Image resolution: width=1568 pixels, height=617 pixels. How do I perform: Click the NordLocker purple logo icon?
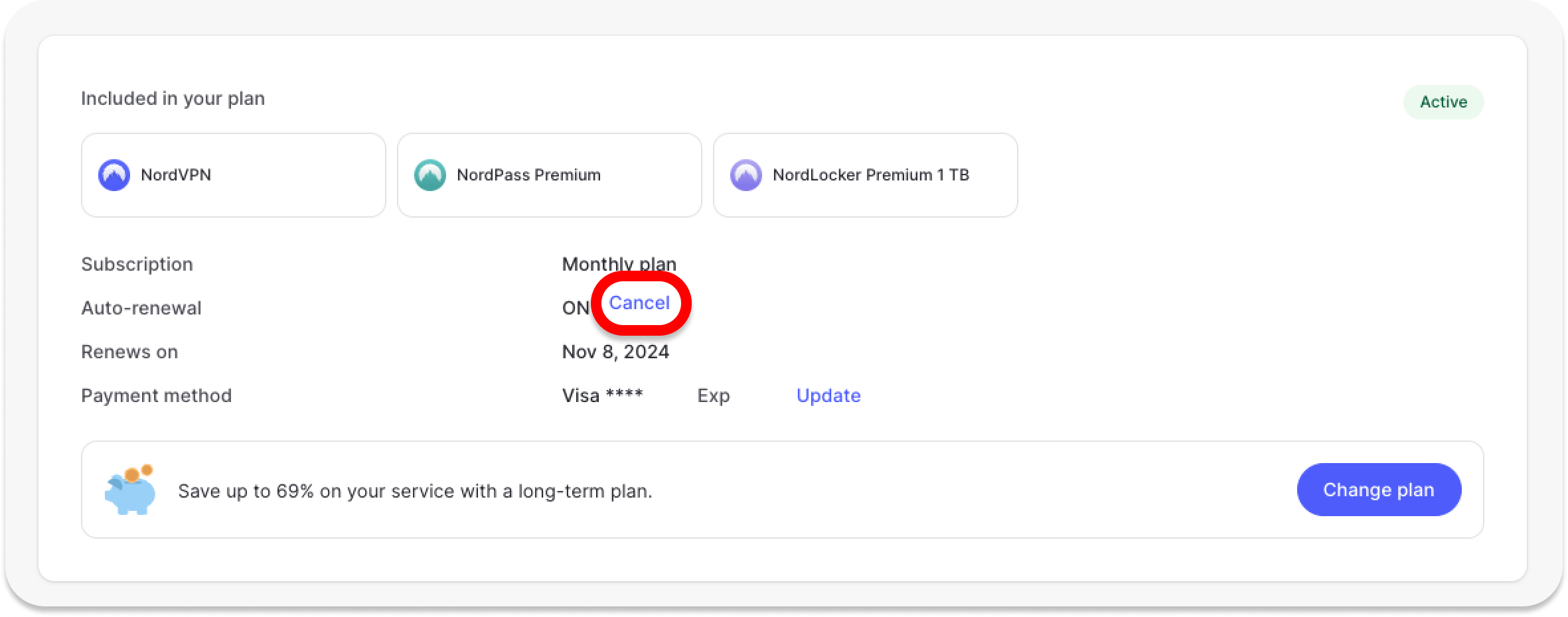[746, 175]
